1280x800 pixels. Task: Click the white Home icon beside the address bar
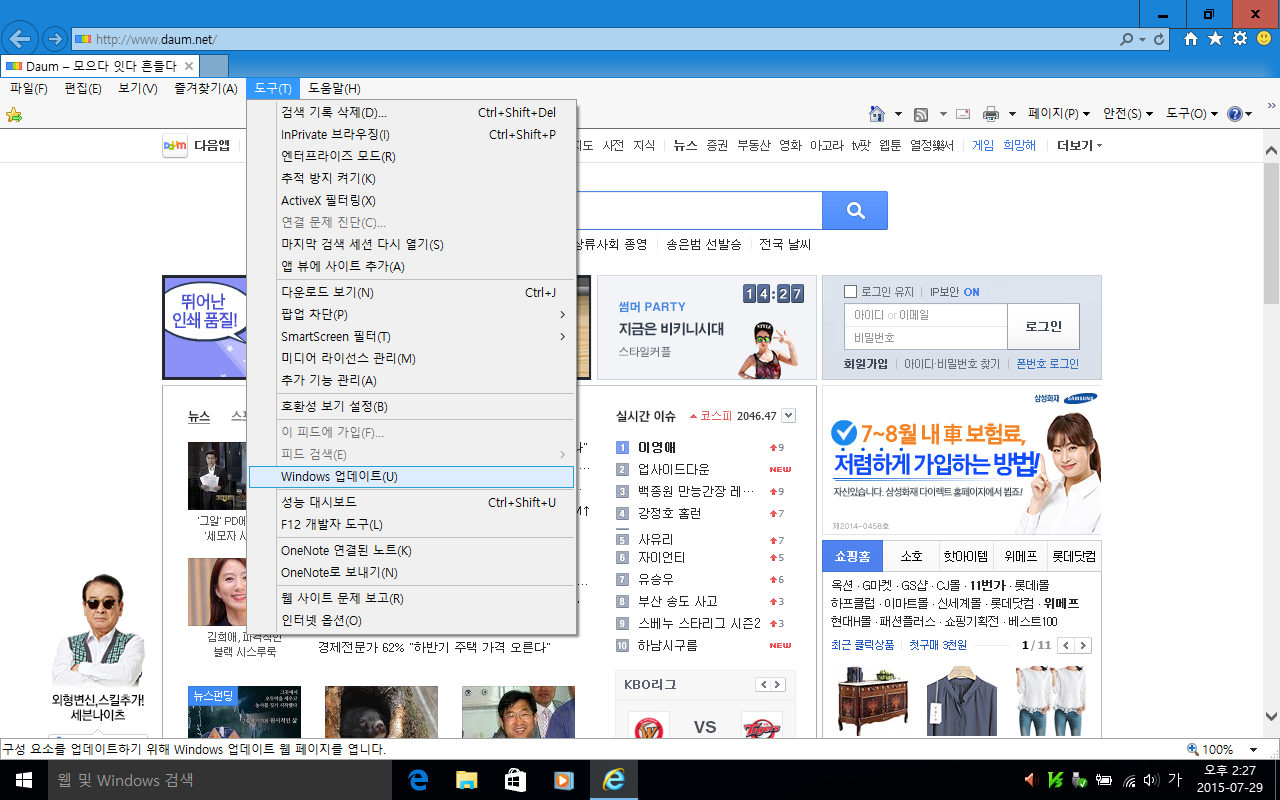pos(1191,38)
